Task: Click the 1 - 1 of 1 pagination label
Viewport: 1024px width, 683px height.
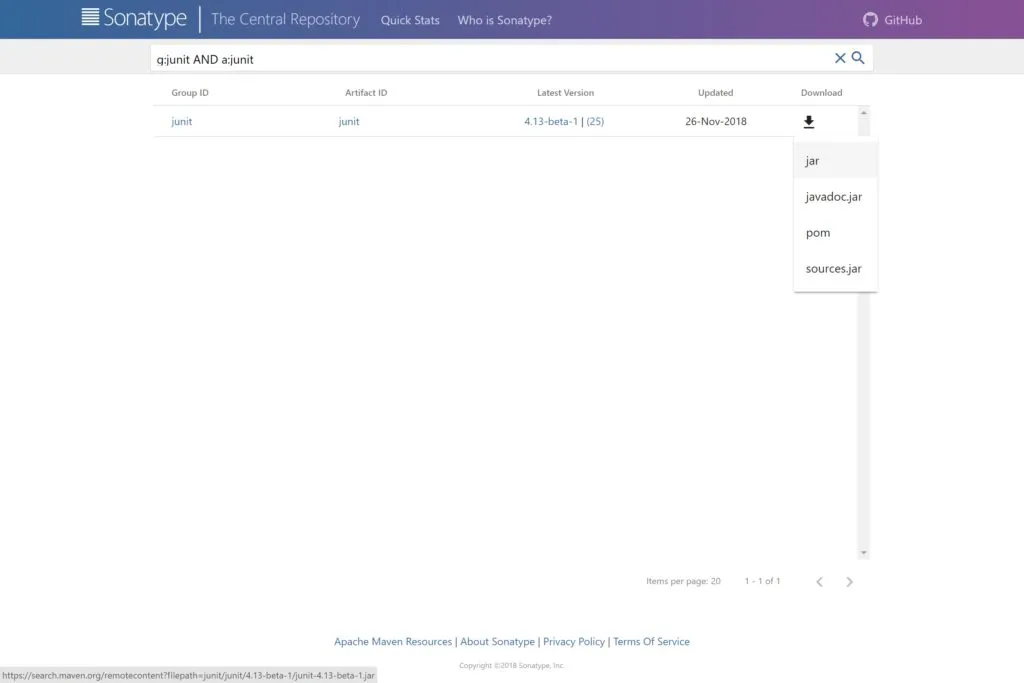Action: tap(762, 581)
